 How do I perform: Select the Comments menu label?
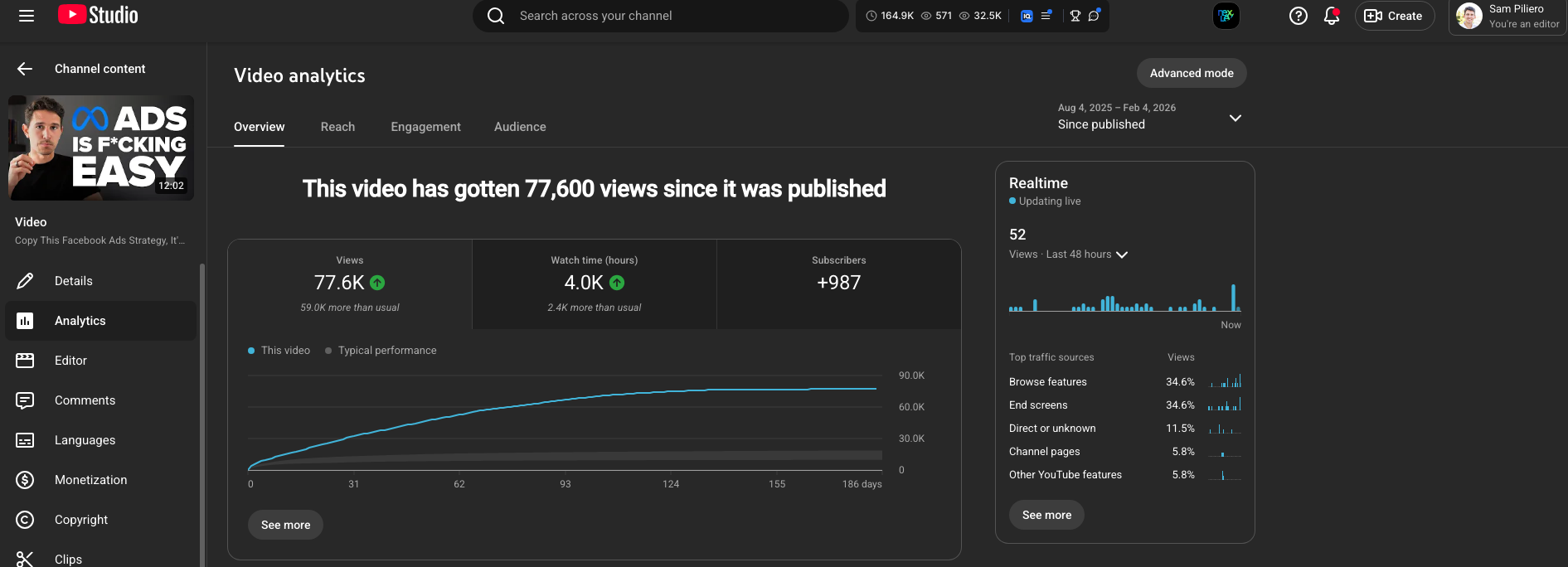pyautogui.click(x=85, y=400)
